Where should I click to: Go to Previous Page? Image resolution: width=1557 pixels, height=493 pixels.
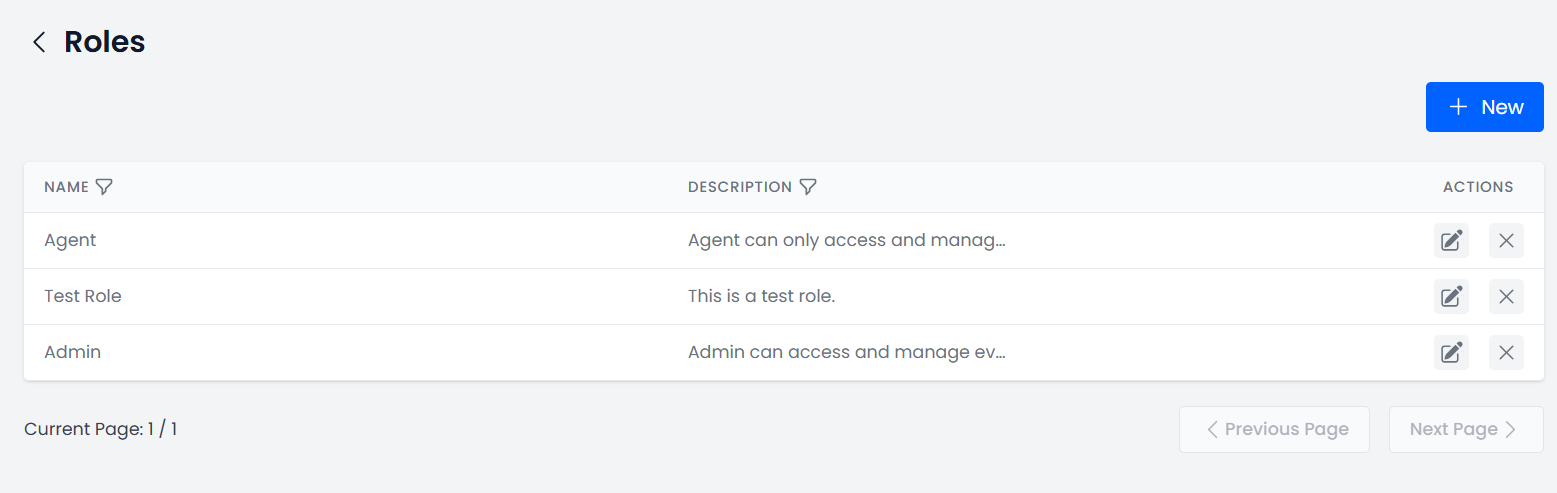(1276, 429)
